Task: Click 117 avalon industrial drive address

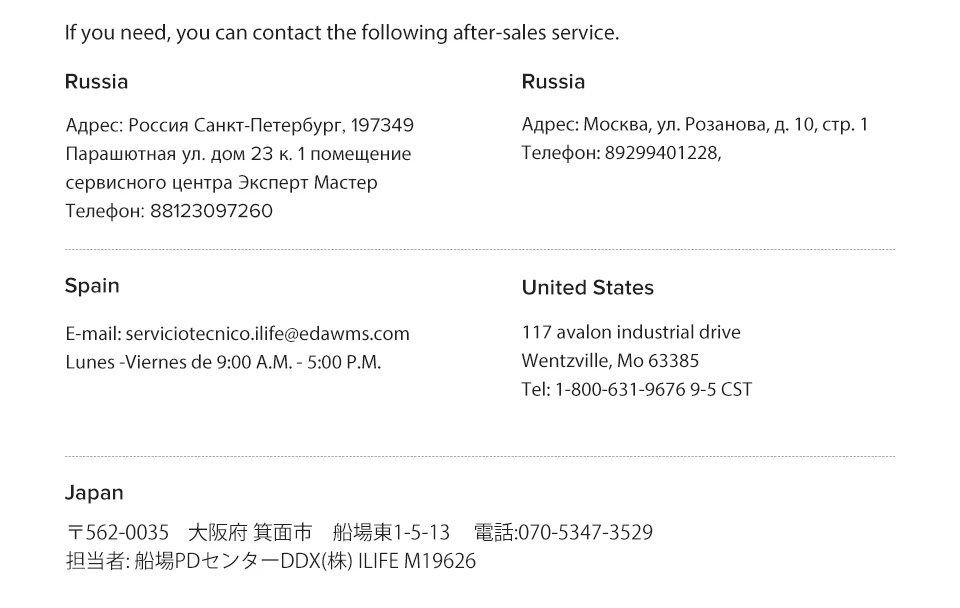Action: [631, 332]
